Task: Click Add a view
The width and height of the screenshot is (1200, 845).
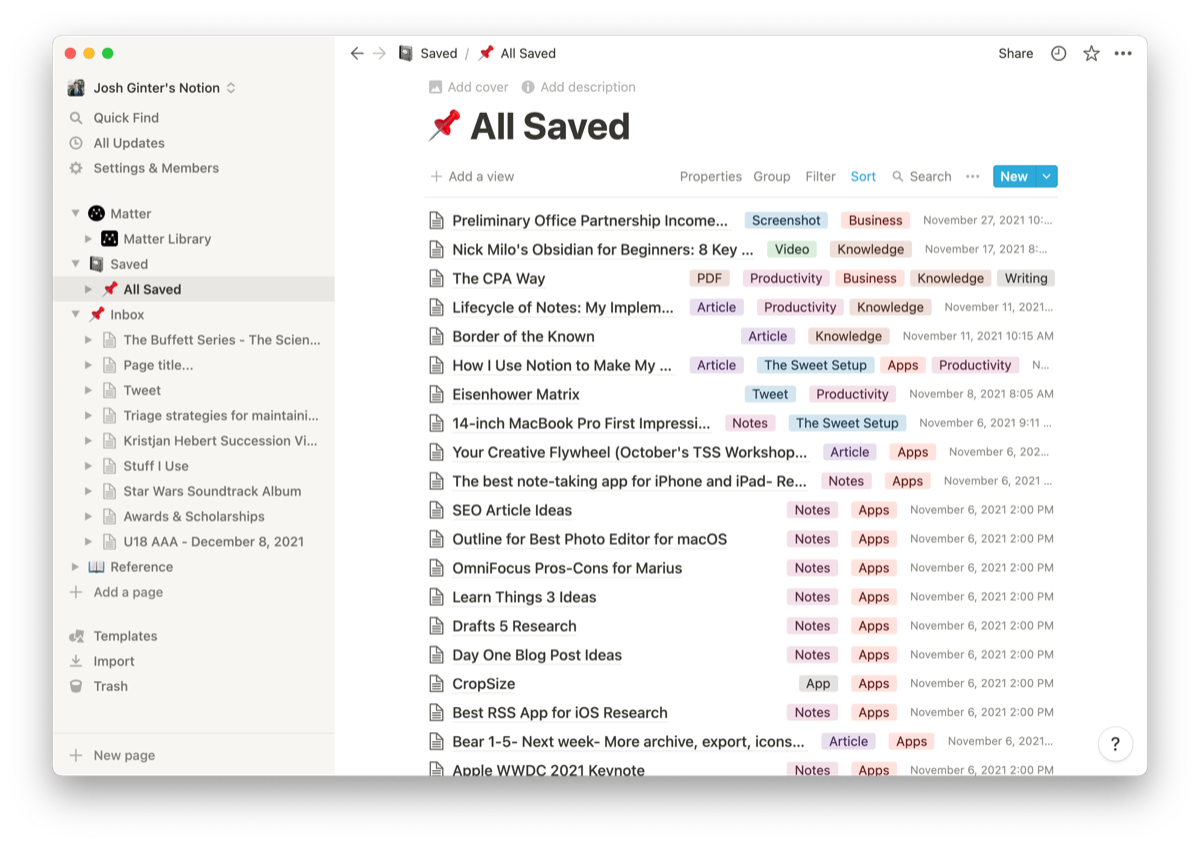Action: pyautogui.click(x=472, y=177)
